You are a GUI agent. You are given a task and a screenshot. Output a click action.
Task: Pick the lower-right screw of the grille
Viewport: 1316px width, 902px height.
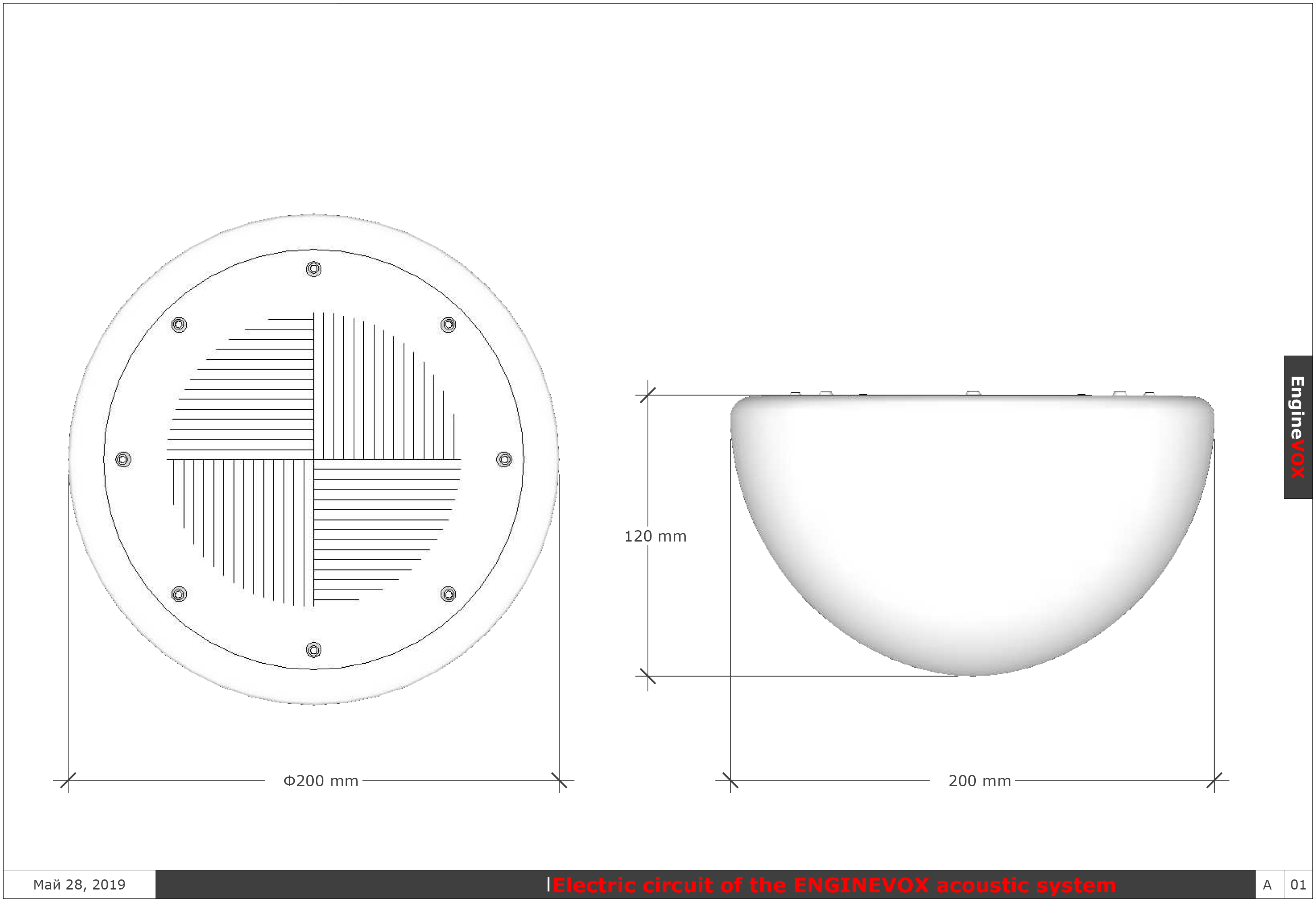[x=448, y=594]
